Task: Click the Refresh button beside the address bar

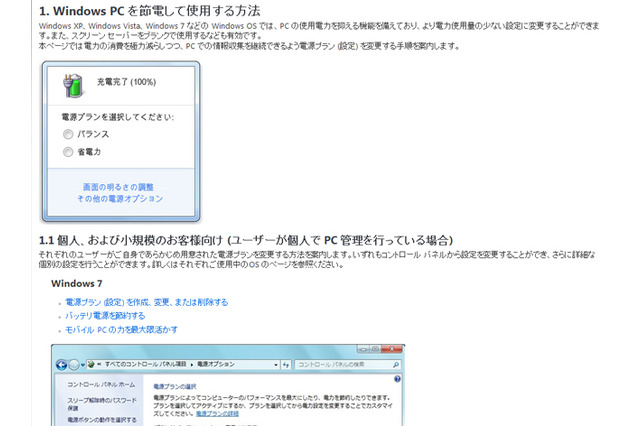Action: (286, 364)
